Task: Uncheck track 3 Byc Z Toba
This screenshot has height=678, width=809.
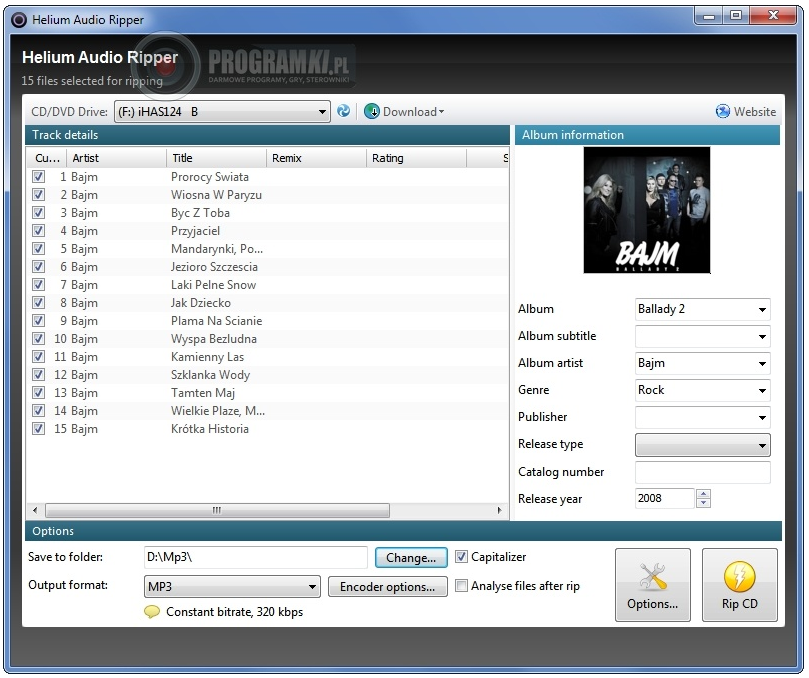Action: (x=38, y=213)
